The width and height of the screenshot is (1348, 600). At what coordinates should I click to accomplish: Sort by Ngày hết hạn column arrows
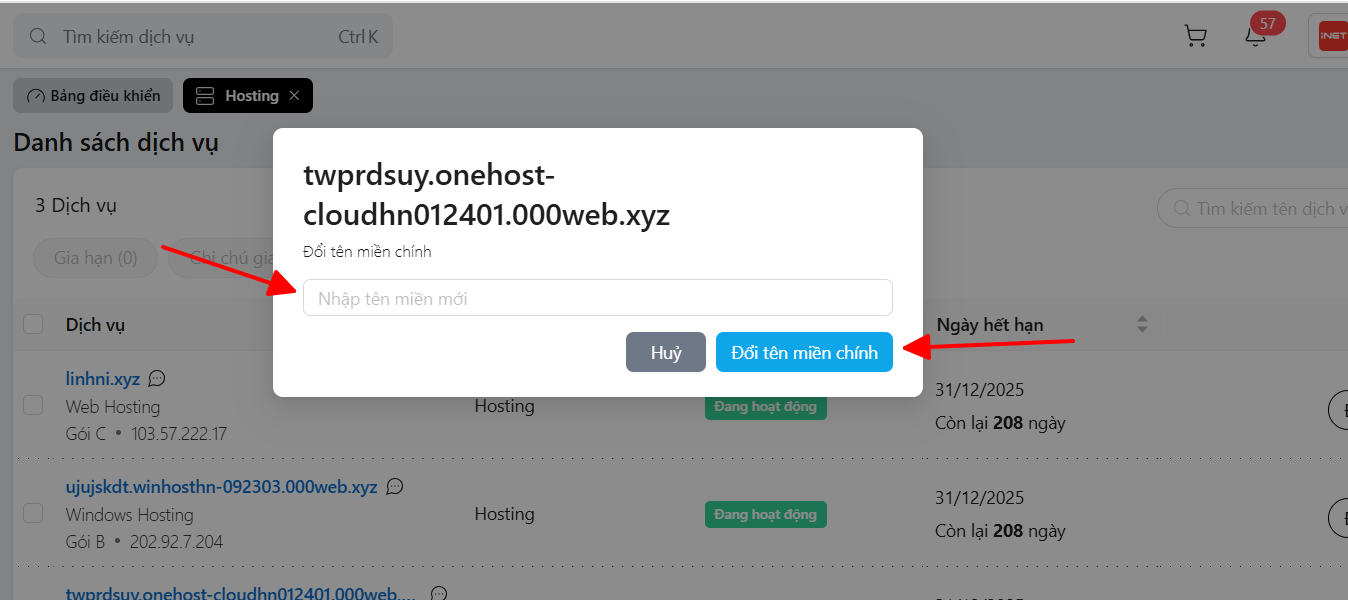tap(1142, 324)
